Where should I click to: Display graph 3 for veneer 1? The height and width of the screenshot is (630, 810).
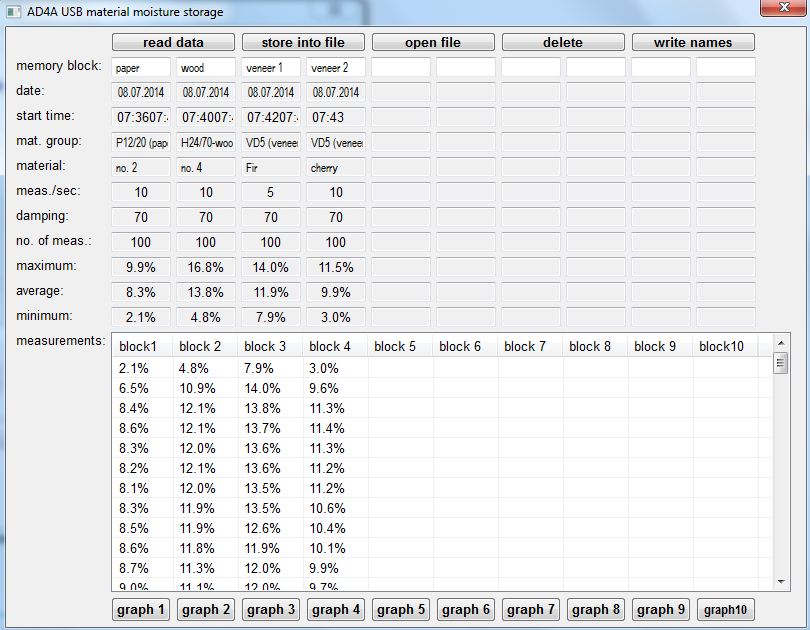tap(271, 609)
